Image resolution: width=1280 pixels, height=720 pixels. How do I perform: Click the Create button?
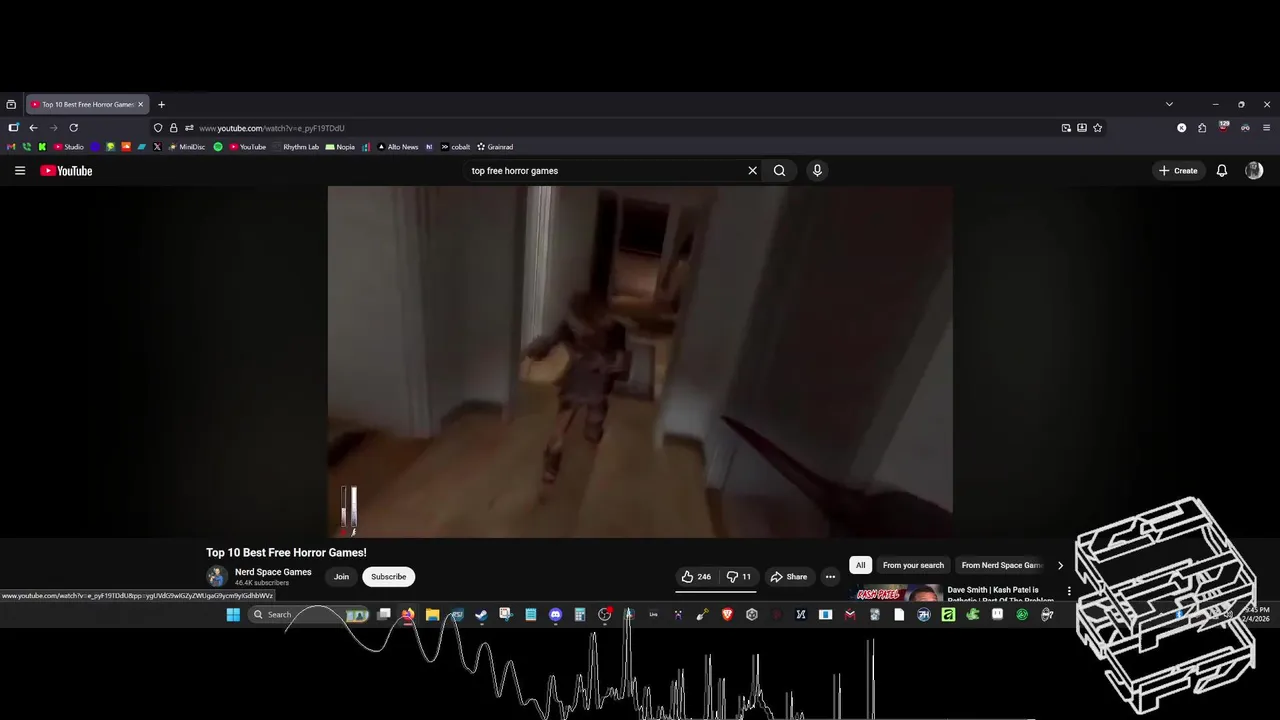point(1178,171)
